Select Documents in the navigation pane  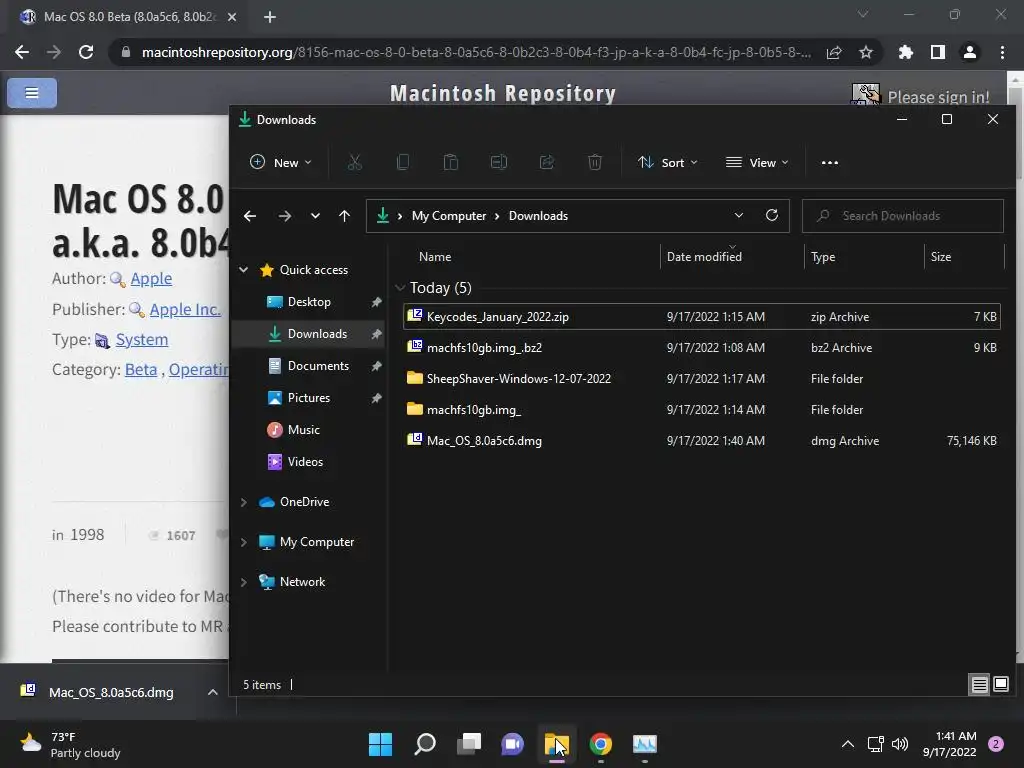pyautogui.click(x=318, y=366)
